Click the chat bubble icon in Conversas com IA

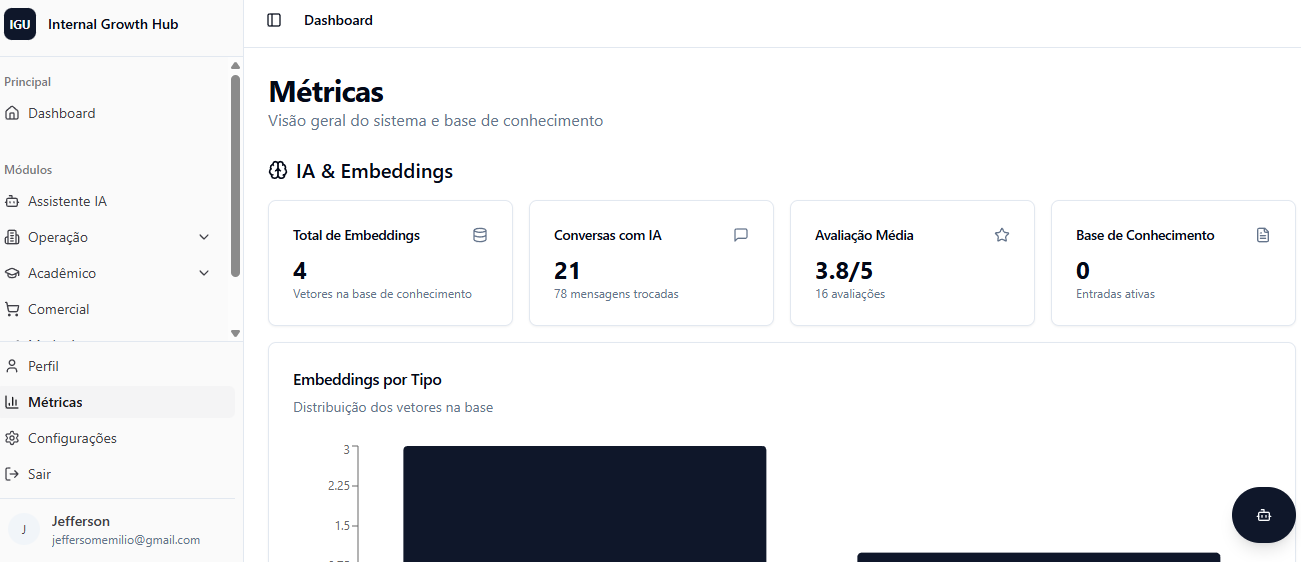pos(741,235)
